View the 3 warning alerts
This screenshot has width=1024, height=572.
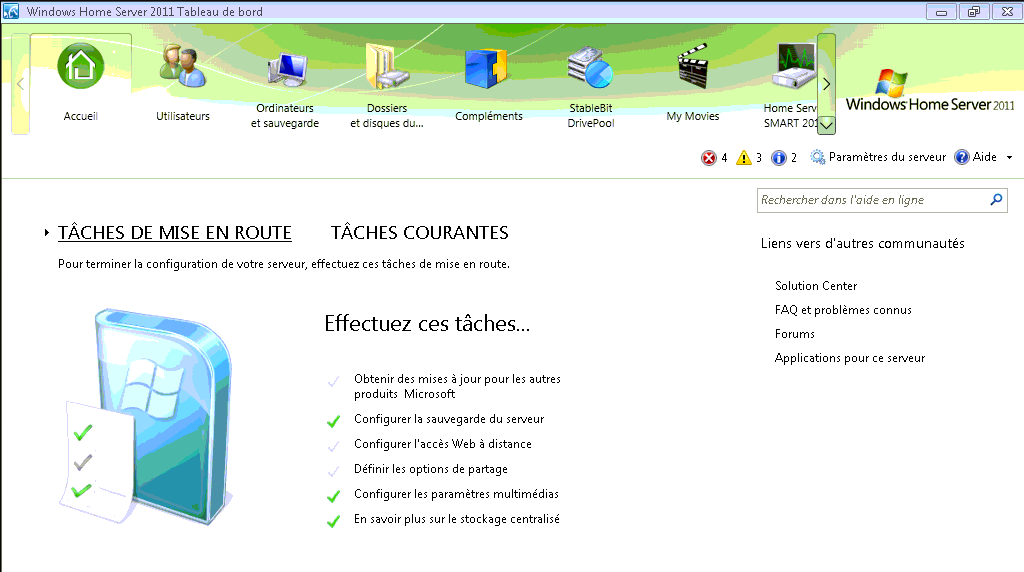[749, 157]
